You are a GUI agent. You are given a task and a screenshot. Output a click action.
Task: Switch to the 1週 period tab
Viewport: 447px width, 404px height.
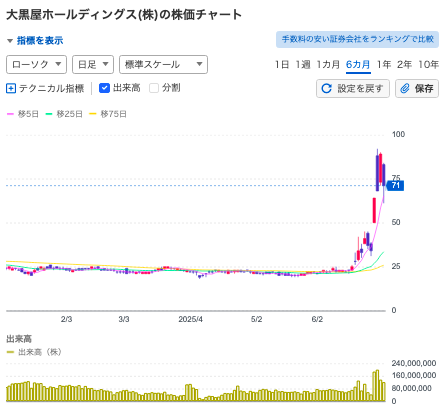[303, 64]
